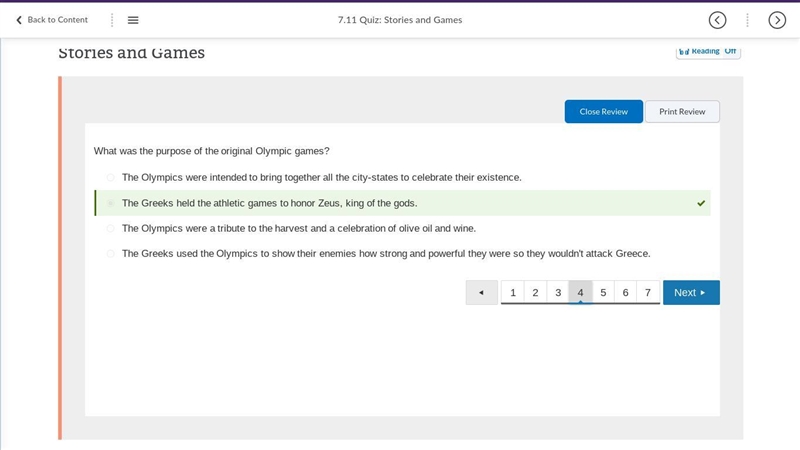The image size is (800, 450).
Task: Click the left arrow pagination button
Action: 482,292
